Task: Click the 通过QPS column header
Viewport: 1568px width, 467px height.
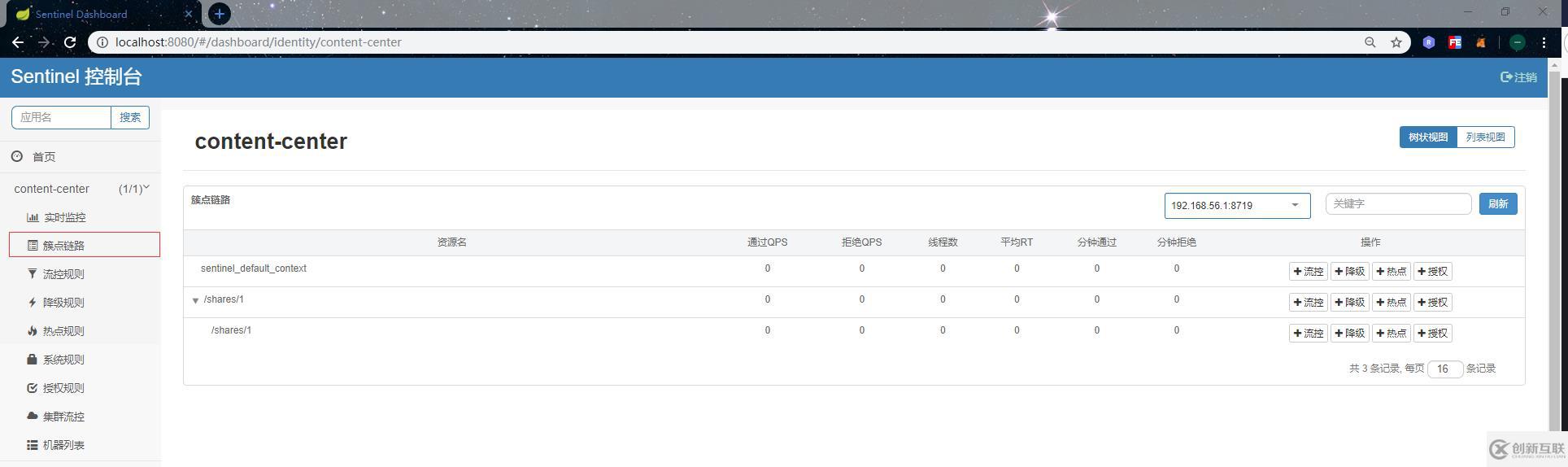Action: click(767, 242)
